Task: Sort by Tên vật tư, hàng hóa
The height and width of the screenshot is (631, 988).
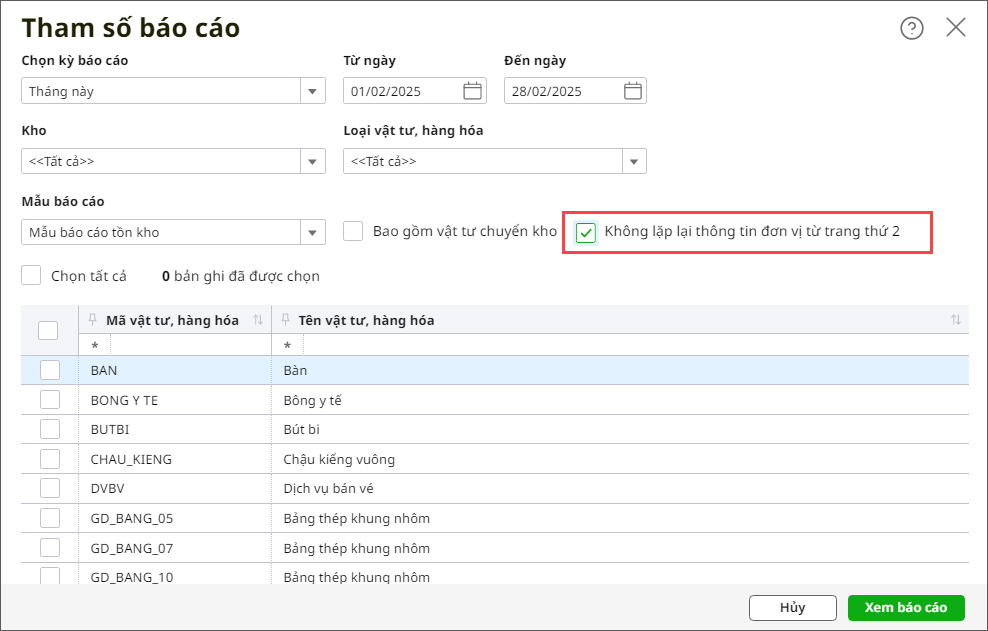Action: (x=956, y=320)
